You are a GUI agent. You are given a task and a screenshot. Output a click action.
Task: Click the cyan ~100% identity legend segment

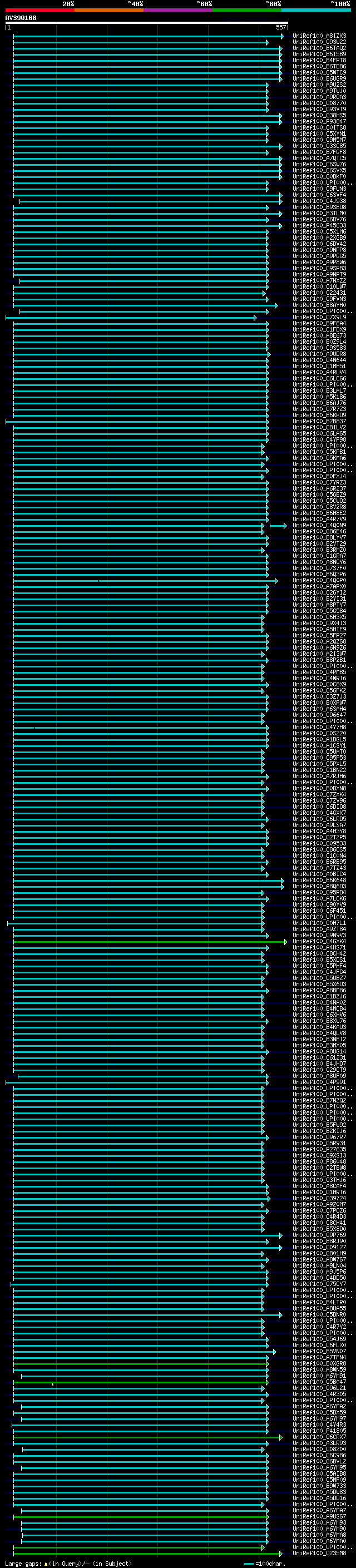(317, 10)
